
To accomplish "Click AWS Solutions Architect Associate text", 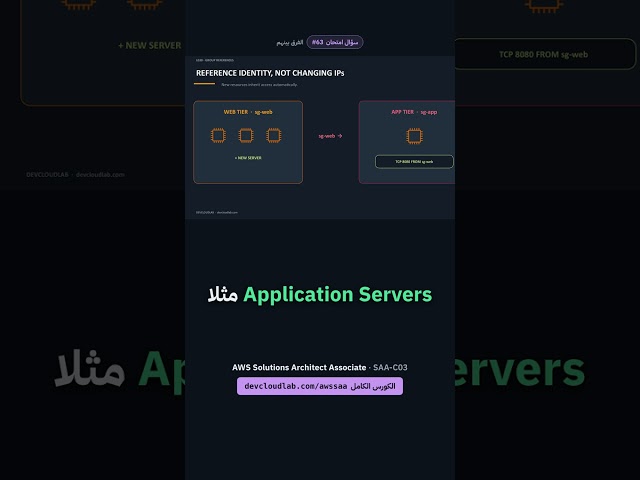I will (x=299, y=367).
